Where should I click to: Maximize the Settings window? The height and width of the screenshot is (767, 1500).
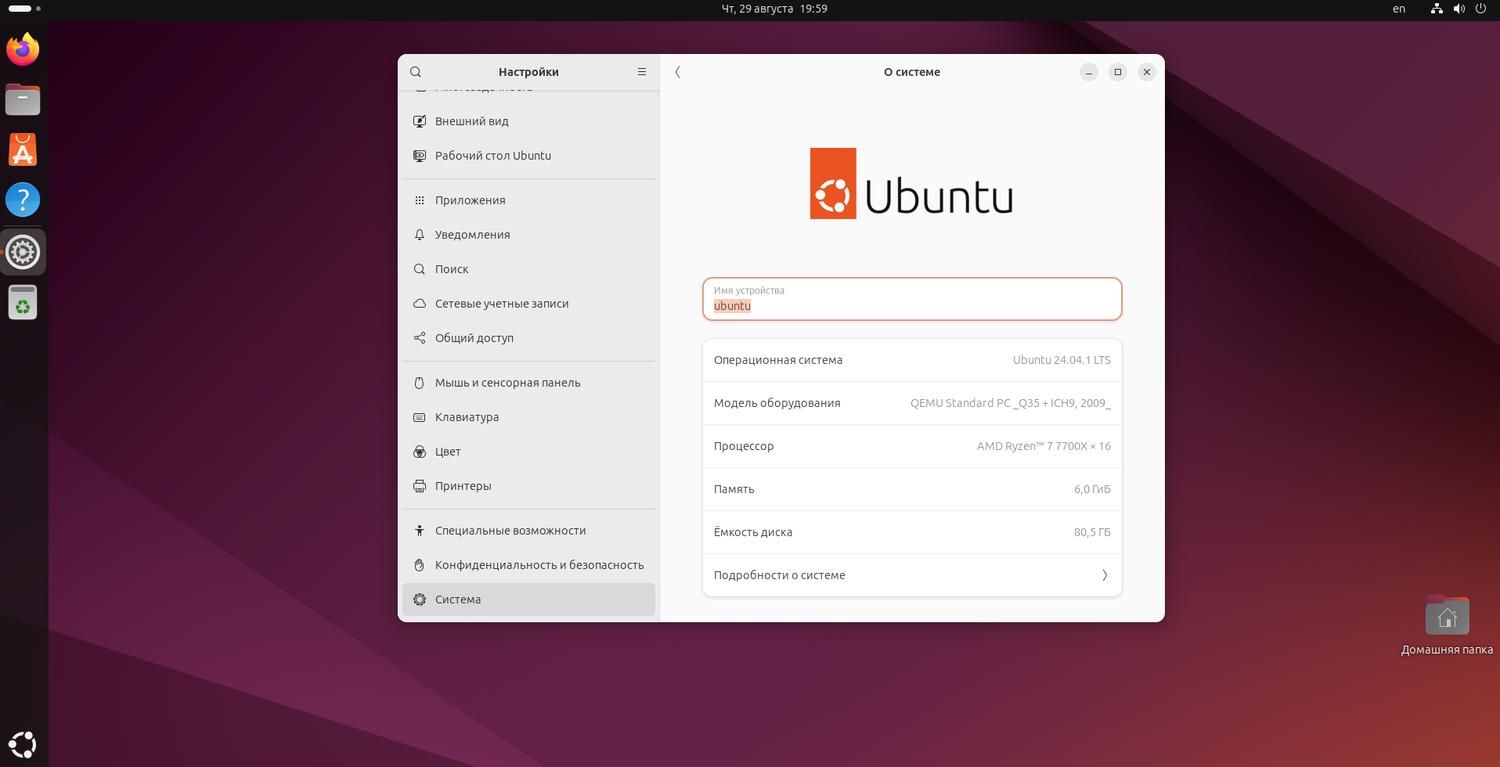click(x=1118, y=72)
